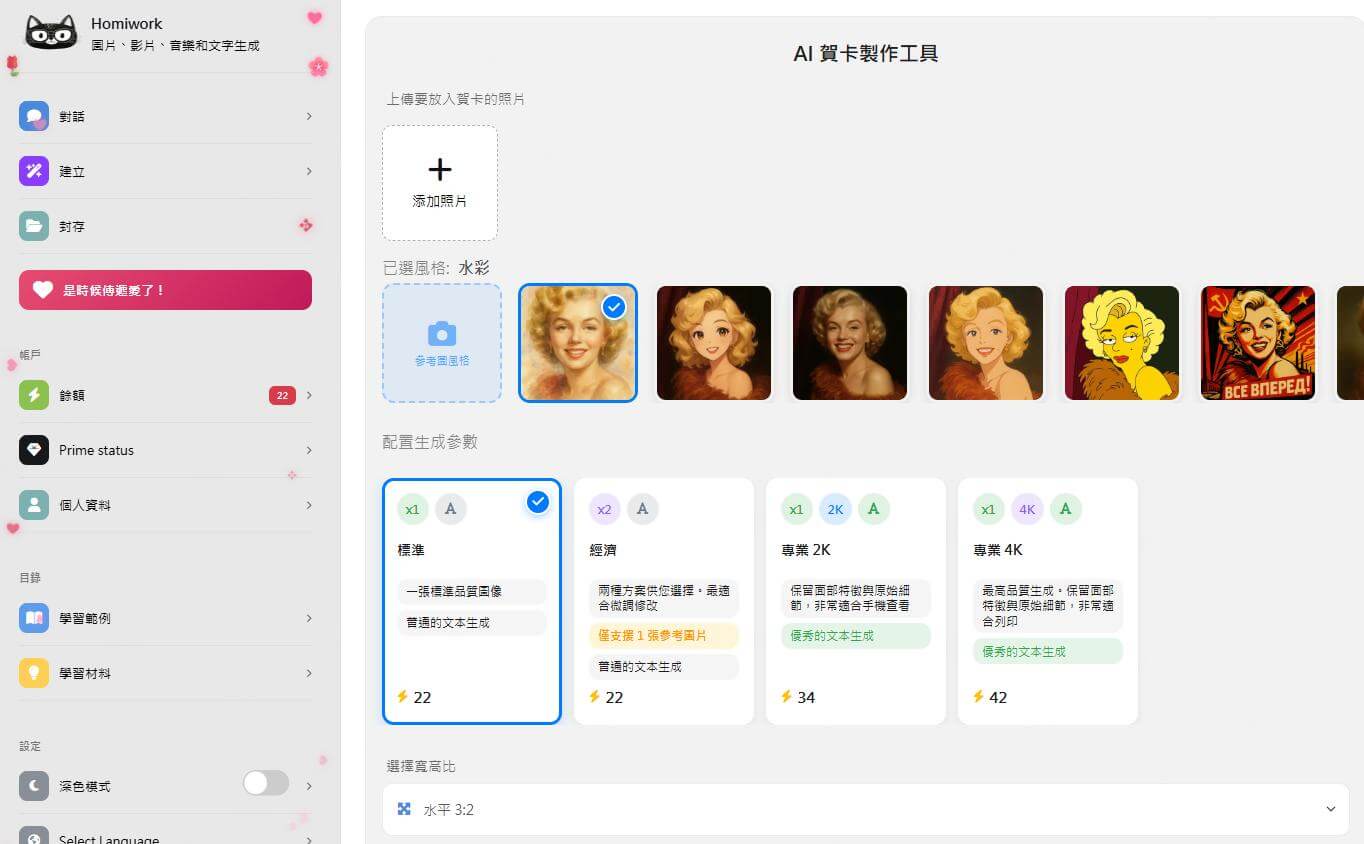The image size is (1364, 844).
Task: Click the Prime status diamond icon
Action: coord(34,451)
